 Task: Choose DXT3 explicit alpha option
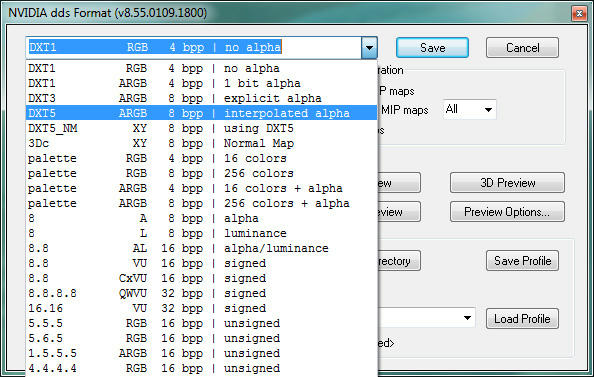click(x=202, y=98)
